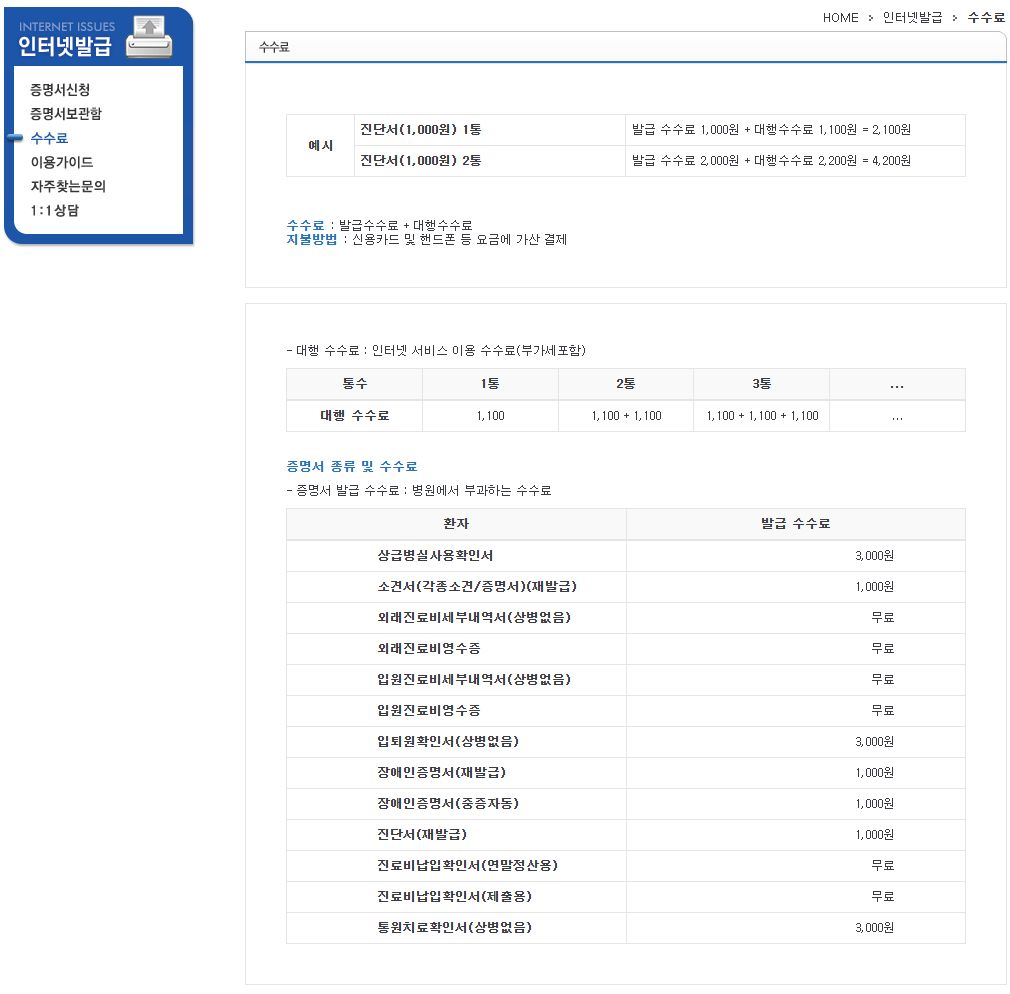The image size is (1010, 994).
Task: Click the HOME breadcrumb link
Action: click(841, 18)
